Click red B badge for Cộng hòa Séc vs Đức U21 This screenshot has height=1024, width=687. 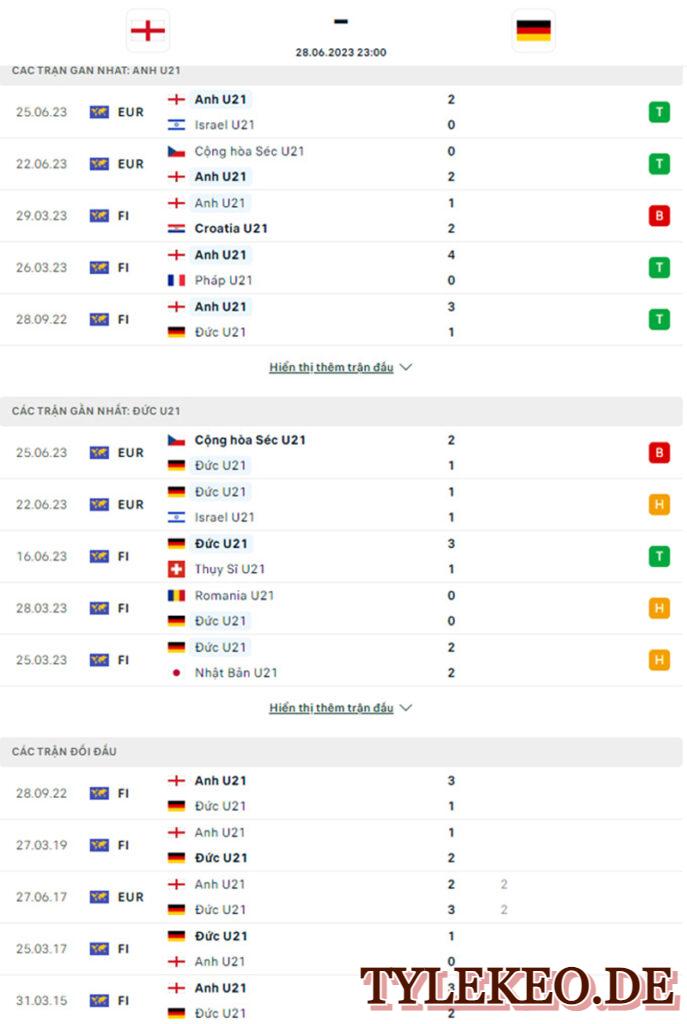click(x=659, y=453)
